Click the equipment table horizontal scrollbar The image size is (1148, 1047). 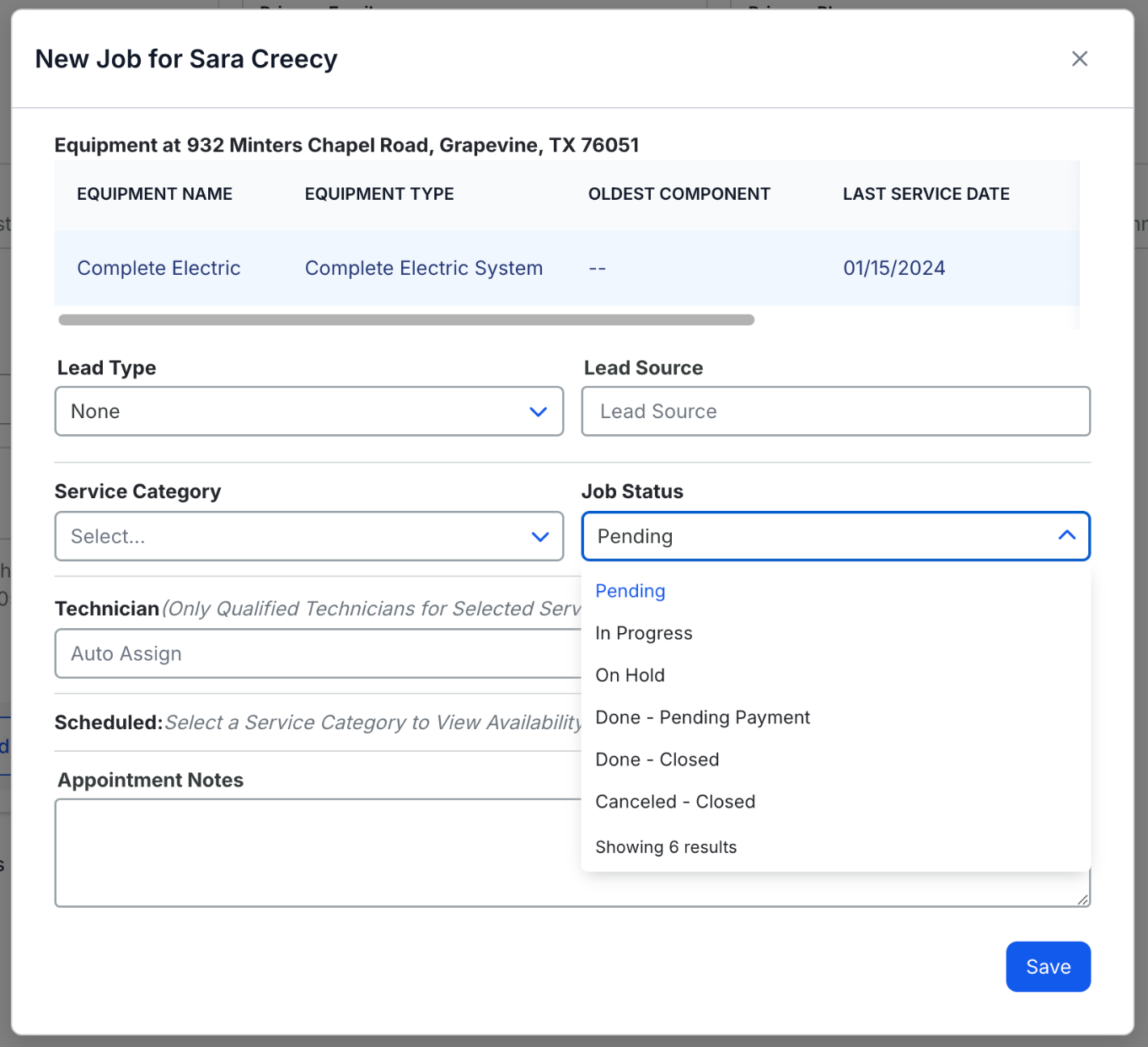click(406, 319)
